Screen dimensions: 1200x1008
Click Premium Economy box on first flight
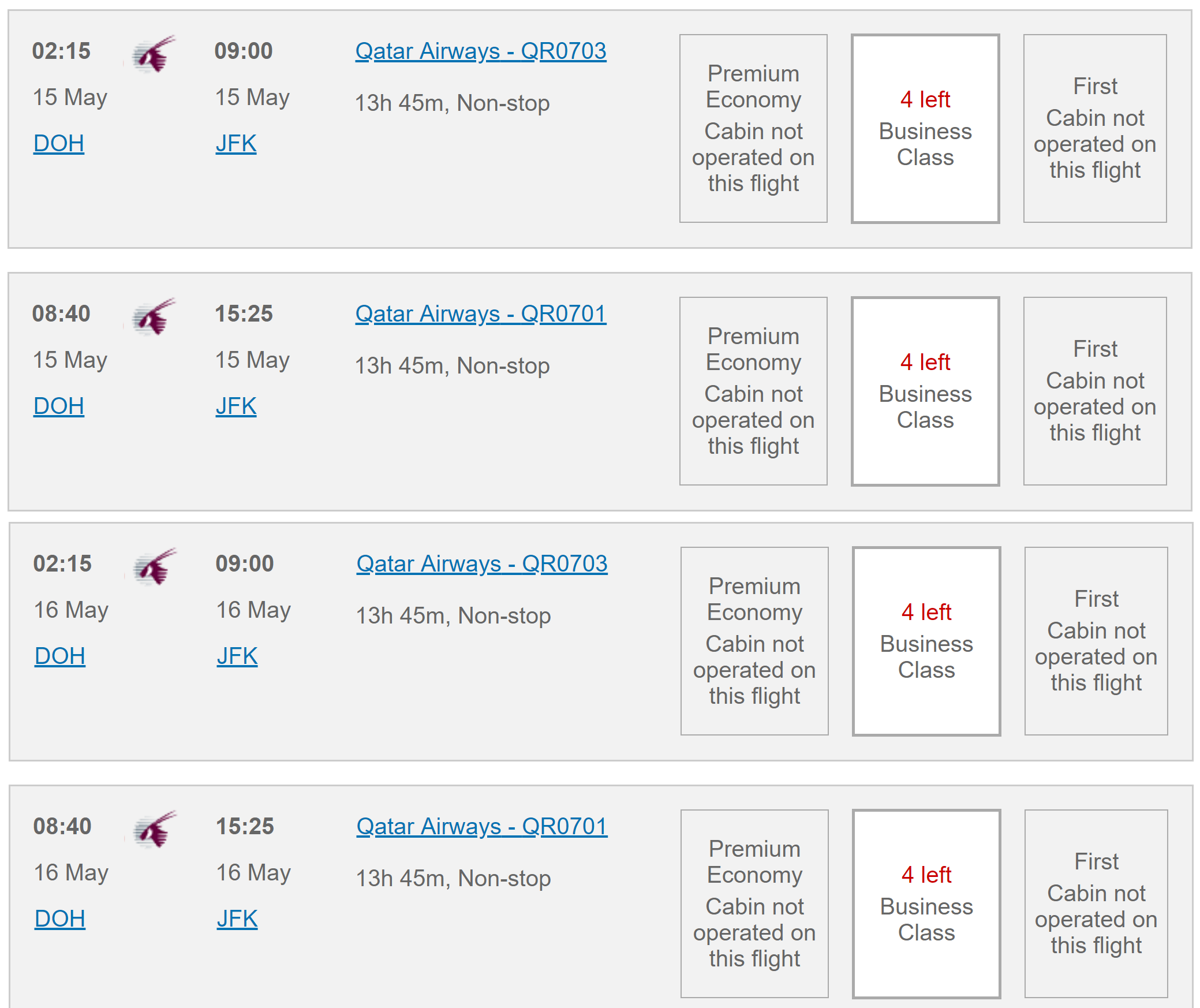click(x=753, y=129)
